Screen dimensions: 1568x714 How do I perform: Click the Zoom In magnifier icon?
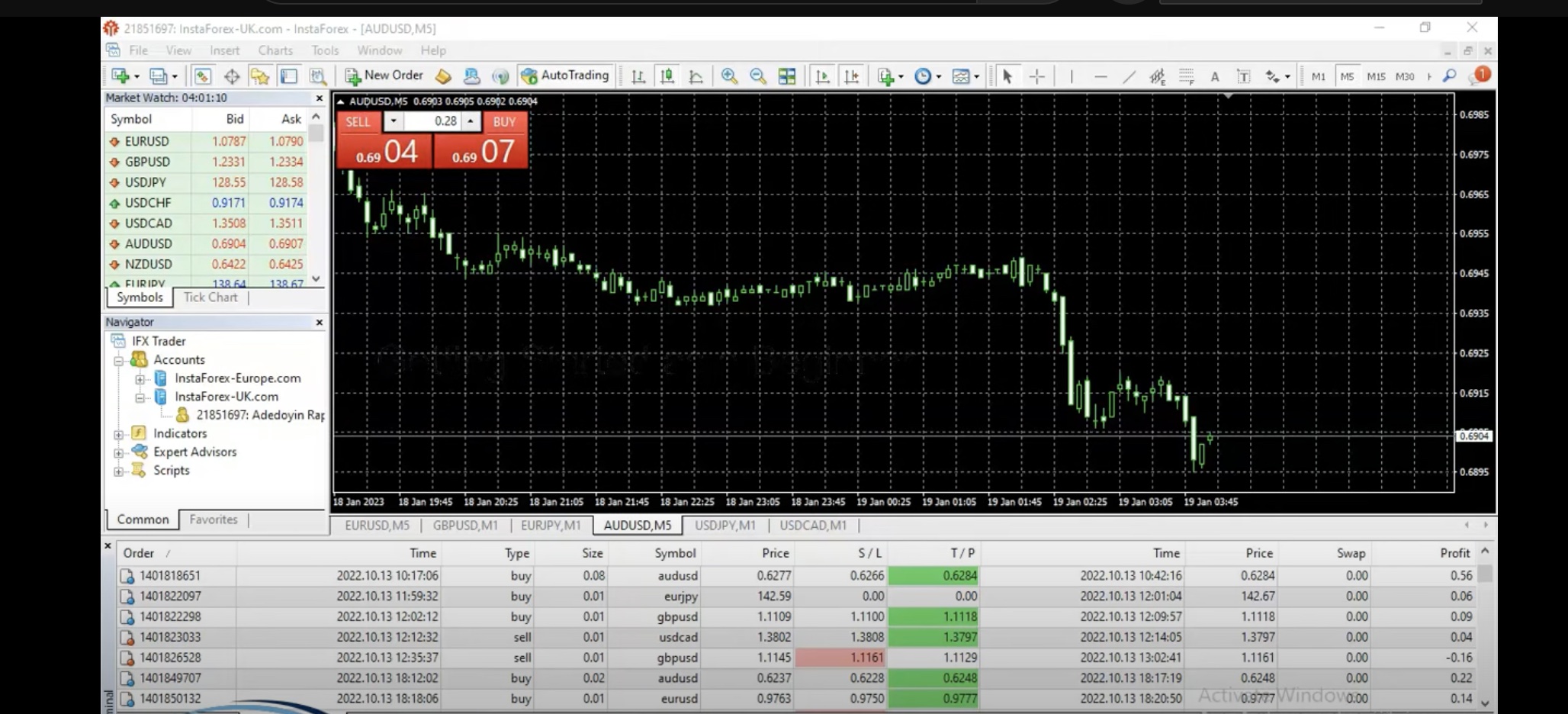(729, 76)
